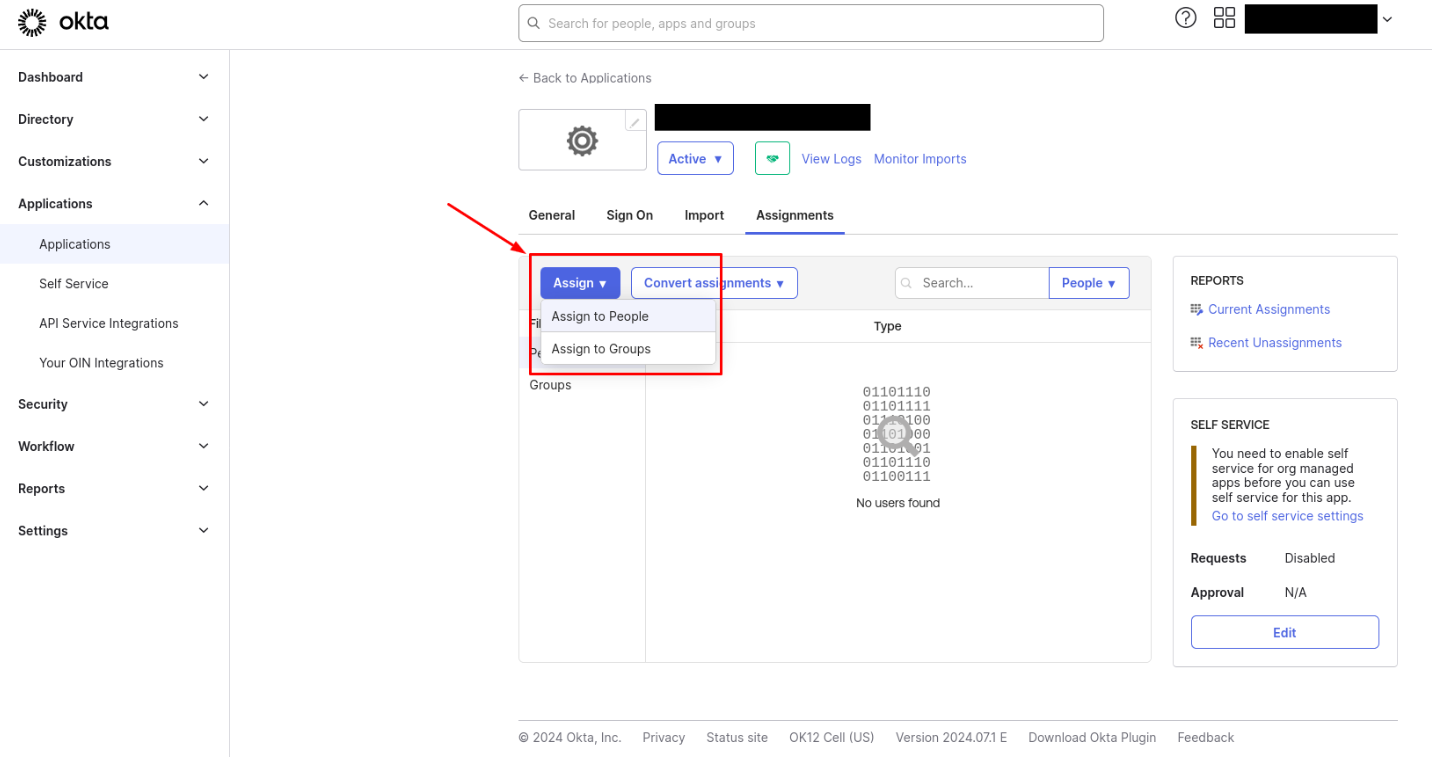Switch to the Import tab
Image resolution: width=1432 pixels, height=757 pixels.
[x=704, y=215]
